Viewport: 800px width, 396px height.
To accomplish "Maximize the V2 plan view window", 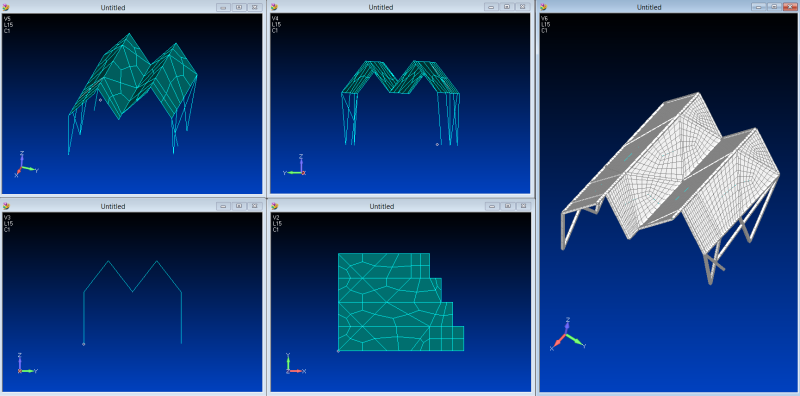I will click(507, 206).
